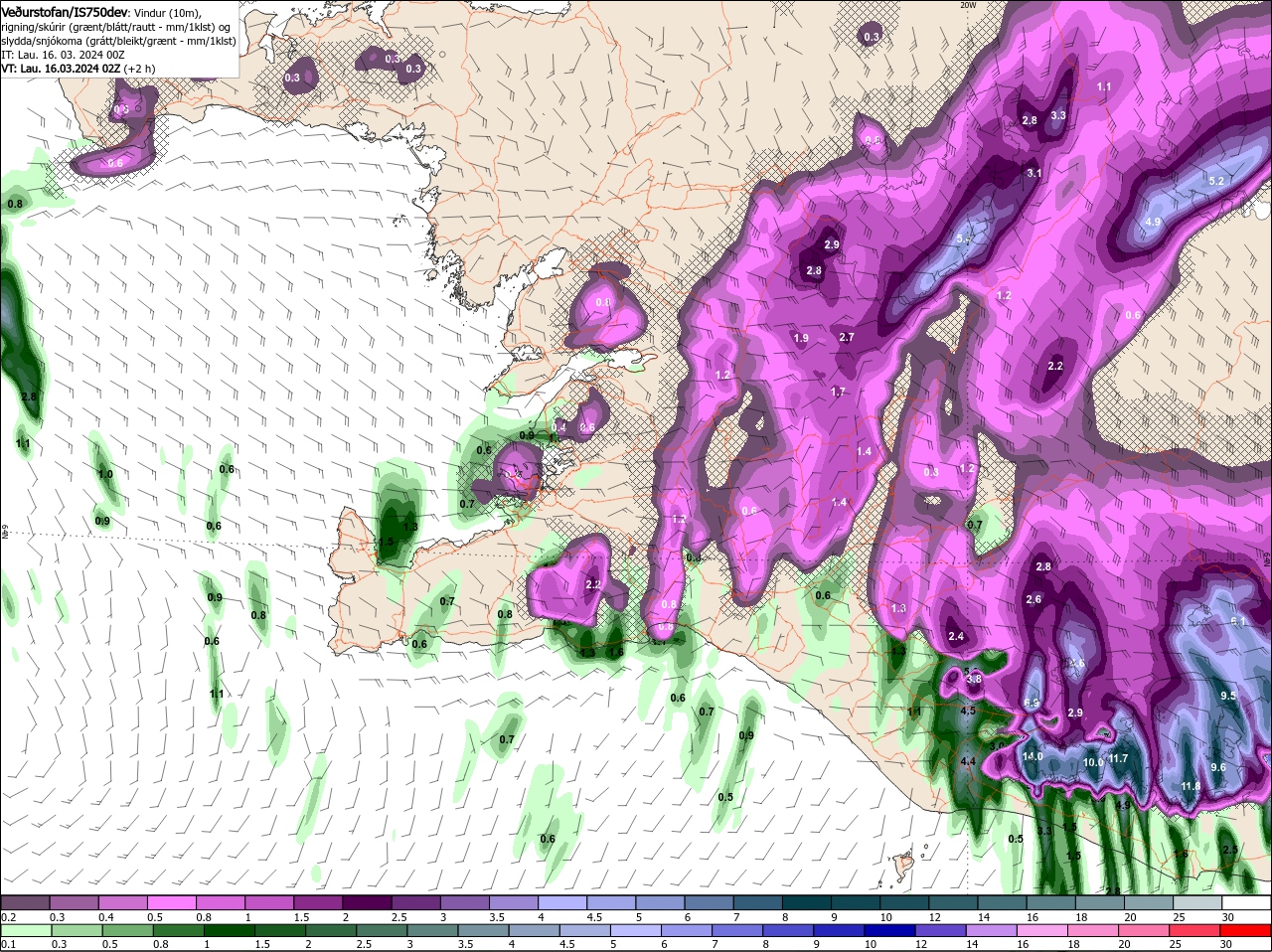Click the 9.5 precipitation value on the map

[x=1228, y=696]
